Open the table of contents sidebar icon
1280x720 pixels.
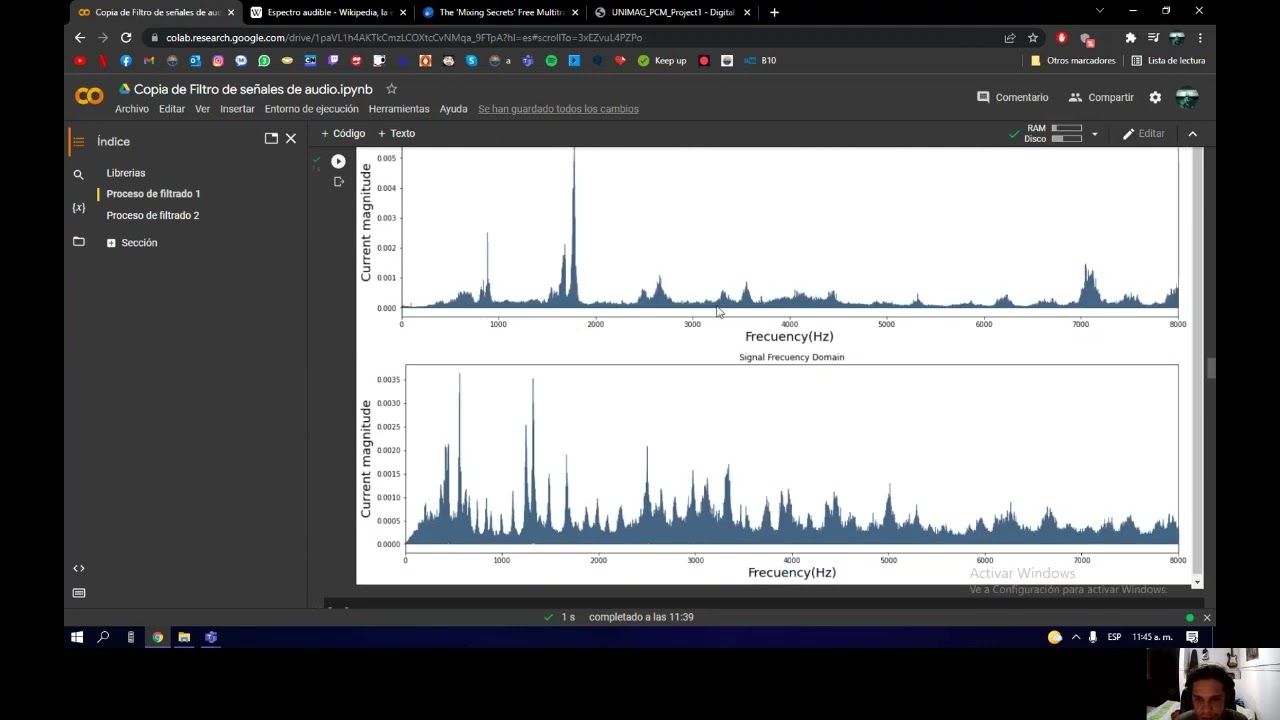pos(78,141)
